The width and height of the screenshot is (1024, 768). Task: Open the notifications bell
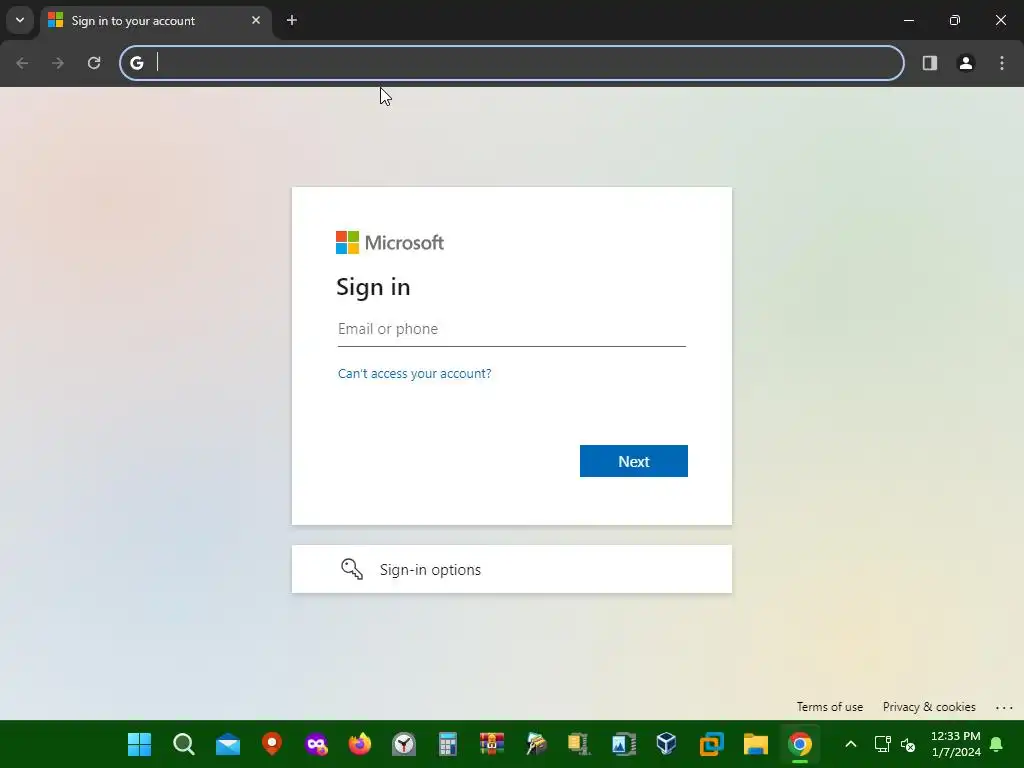pyautogui.click(x=997, y=744)
